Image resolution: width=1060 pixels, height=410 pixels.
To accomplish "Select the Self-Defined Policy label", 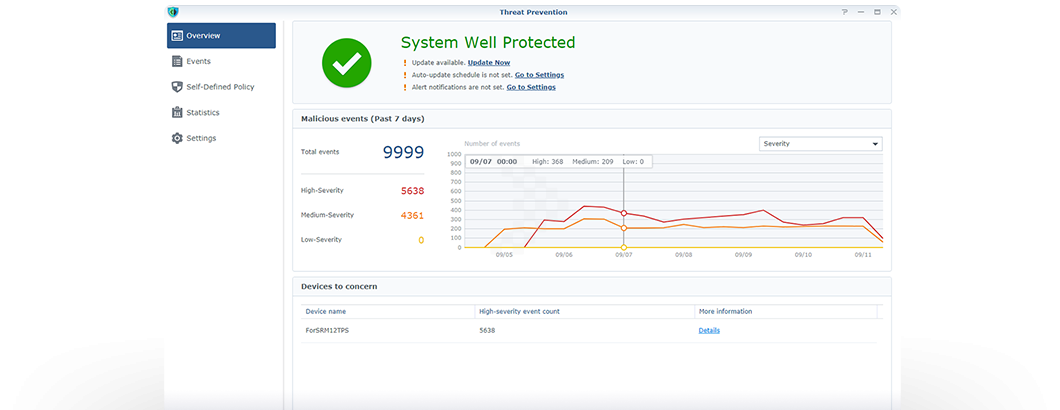I will coord(220,87).
